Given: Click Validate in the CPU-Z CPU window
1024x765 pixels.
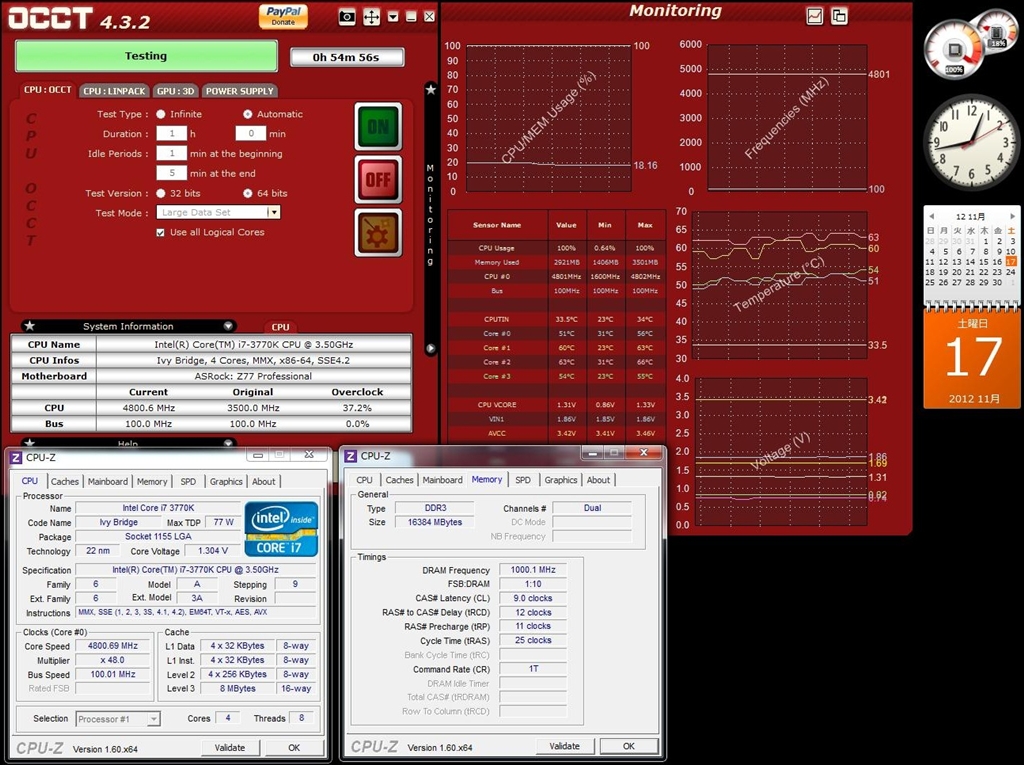Looking at the screenshot, I should pyautogui.click(x=229, y=747).
